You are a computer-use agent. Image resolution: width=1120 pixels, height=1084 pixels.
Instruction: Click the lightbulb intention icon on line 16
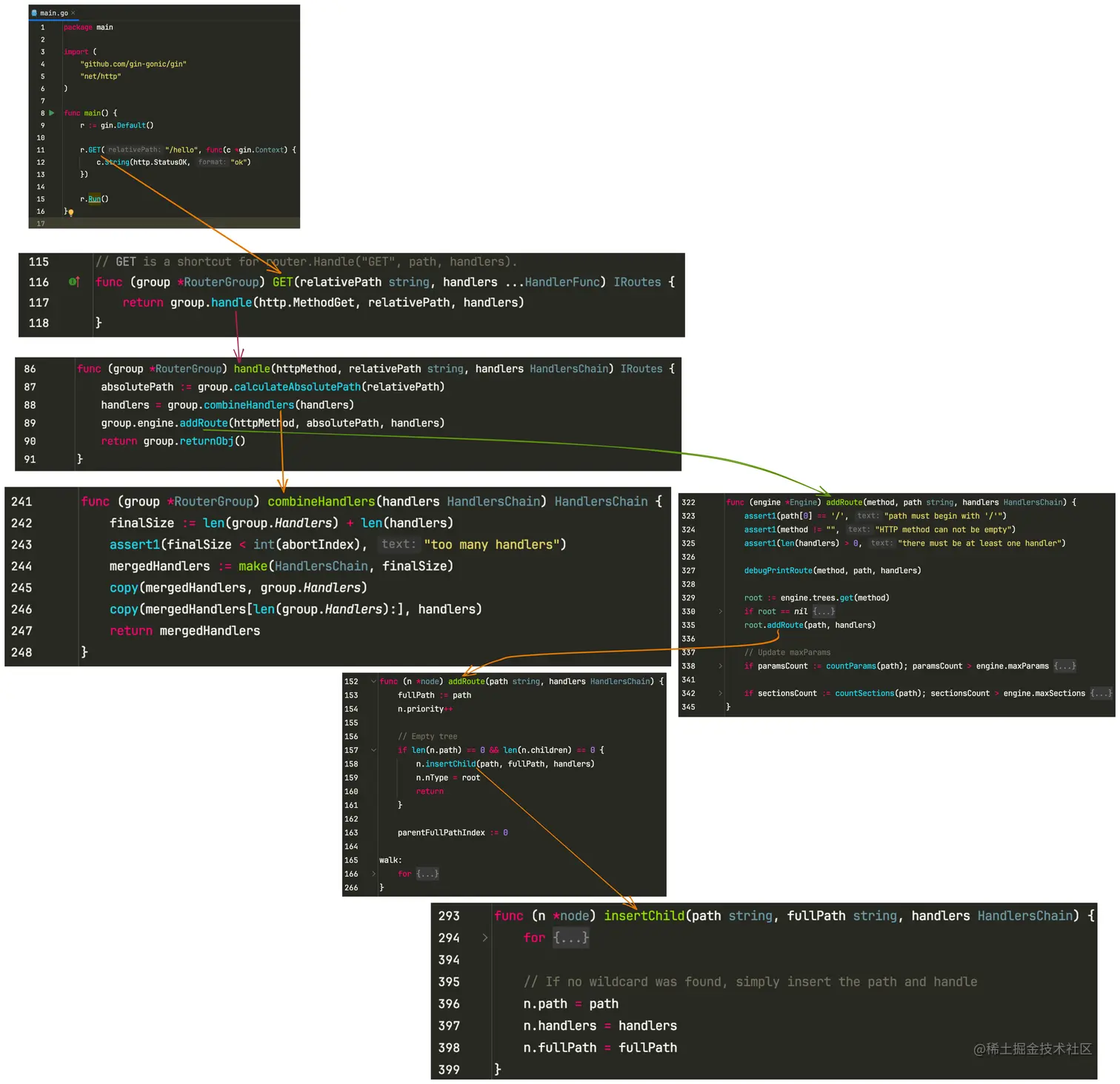pos(70,212)
